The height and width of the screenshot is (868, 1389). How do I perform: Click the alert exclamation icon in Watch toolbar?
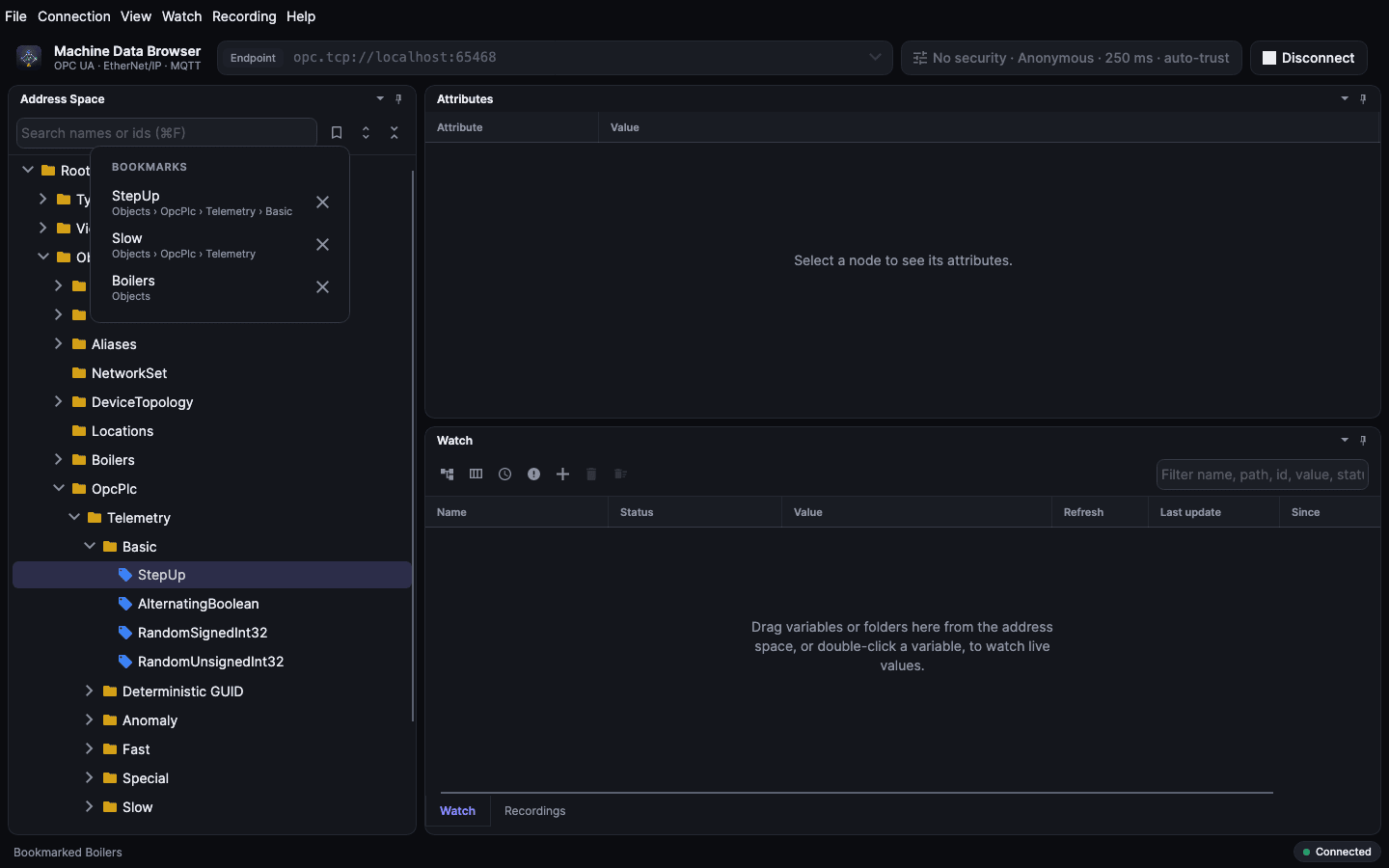coord(534,475)
